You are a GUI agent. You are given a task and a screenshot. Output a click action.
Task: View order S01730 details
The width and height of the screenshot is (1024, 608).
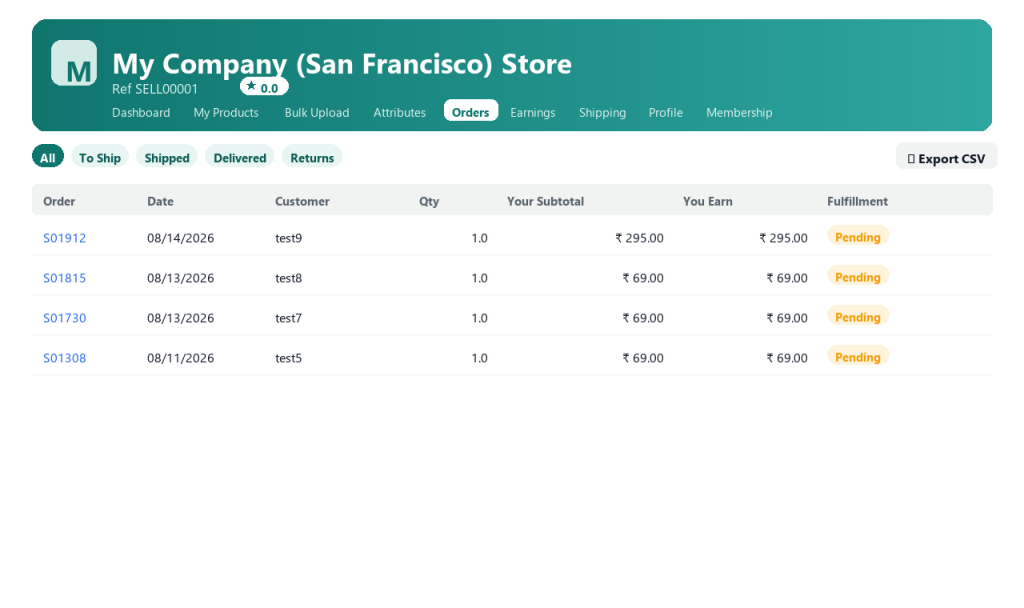click(x=65, y=317)
